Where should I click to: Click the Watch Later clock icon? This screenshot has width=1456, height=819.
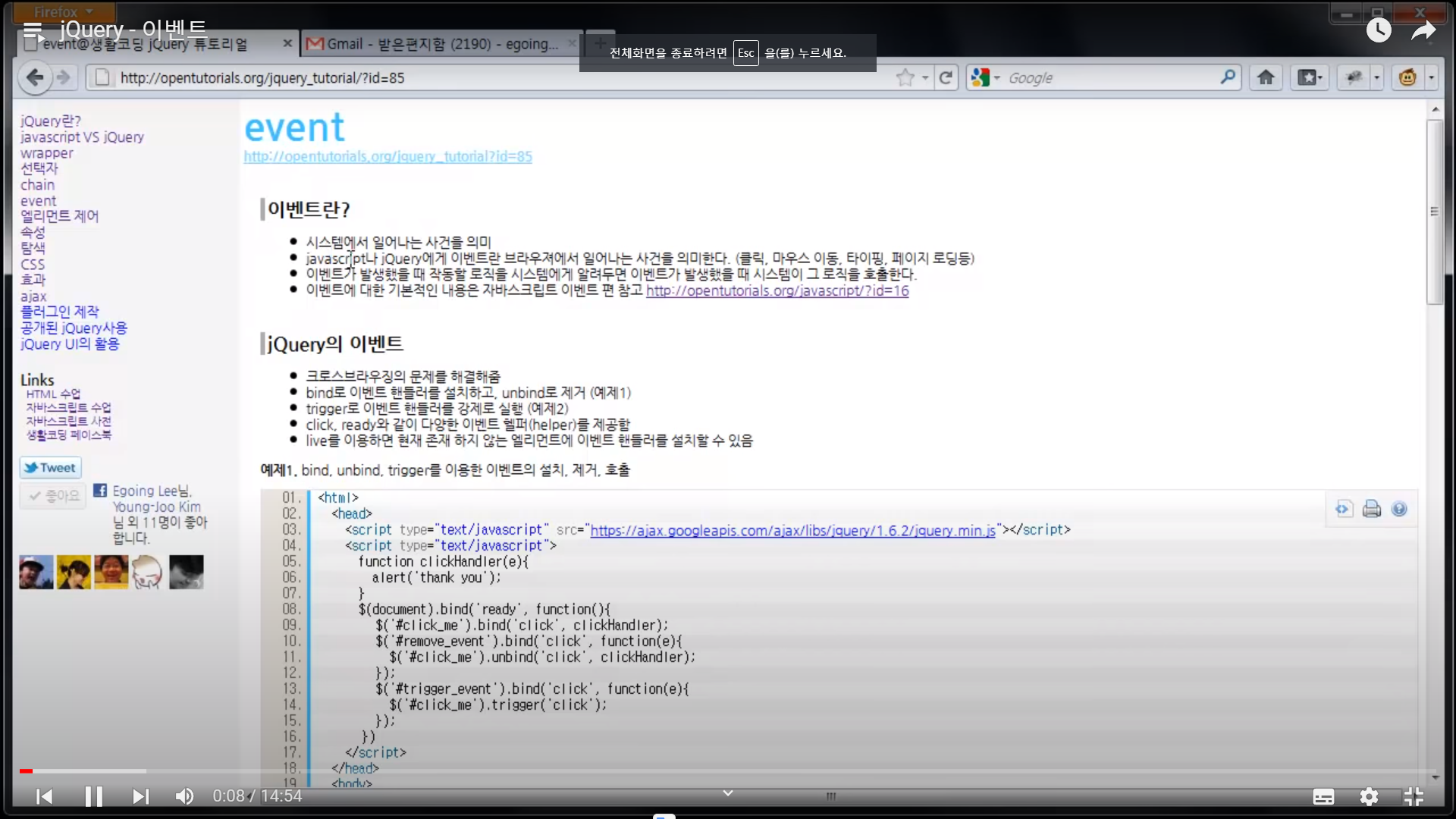click(x=1378, y=30)
